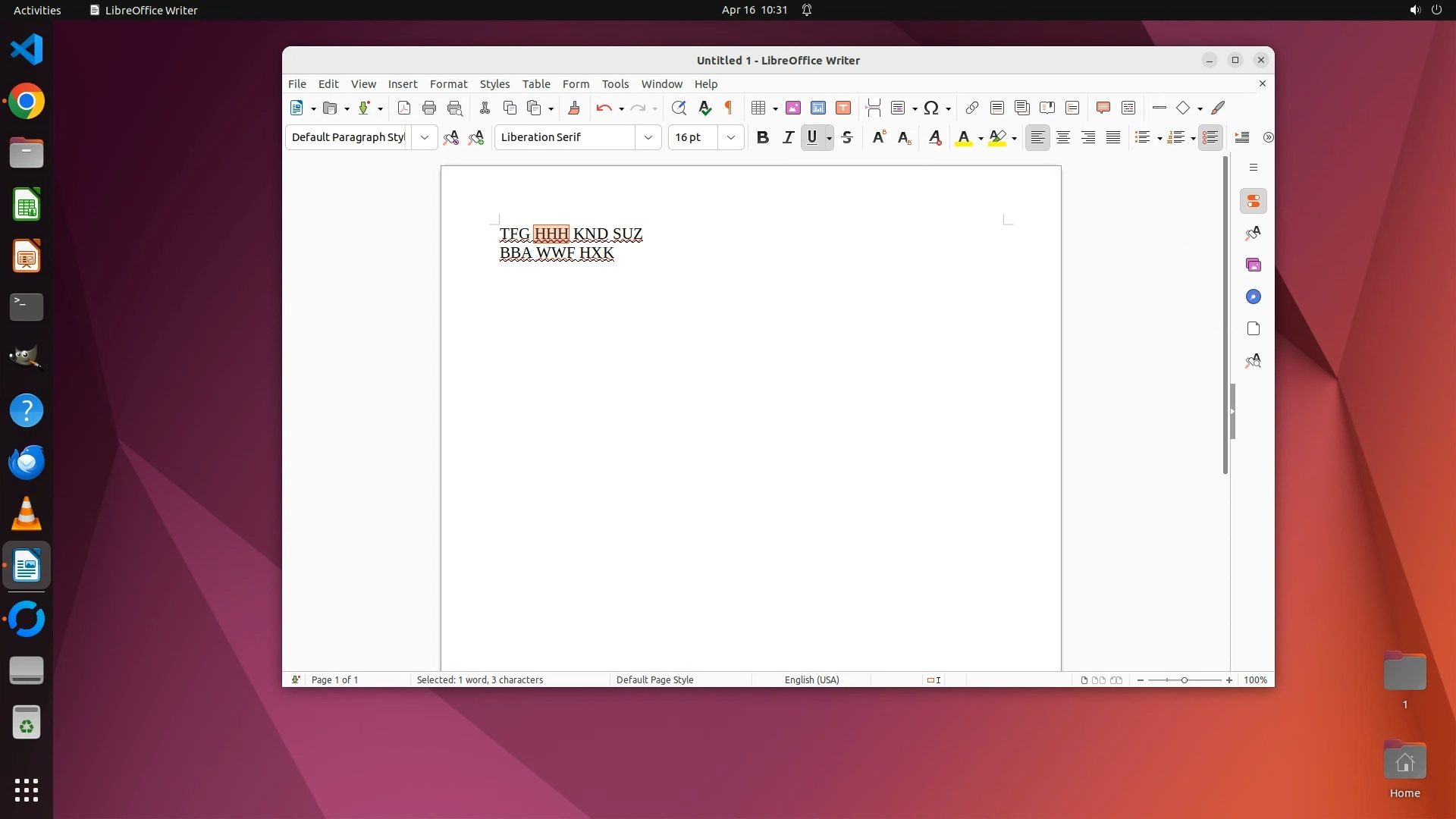1456x819 pixels.
Task: Insert a special character (Omega icon)
Action: [931, 108]
